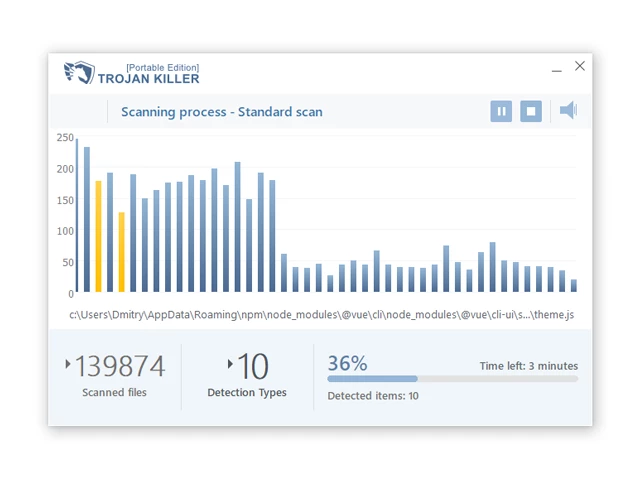The image size is (640, 480).
Task: Mute the scan sound via speaker icon
Action: click(x=568, y=111)
